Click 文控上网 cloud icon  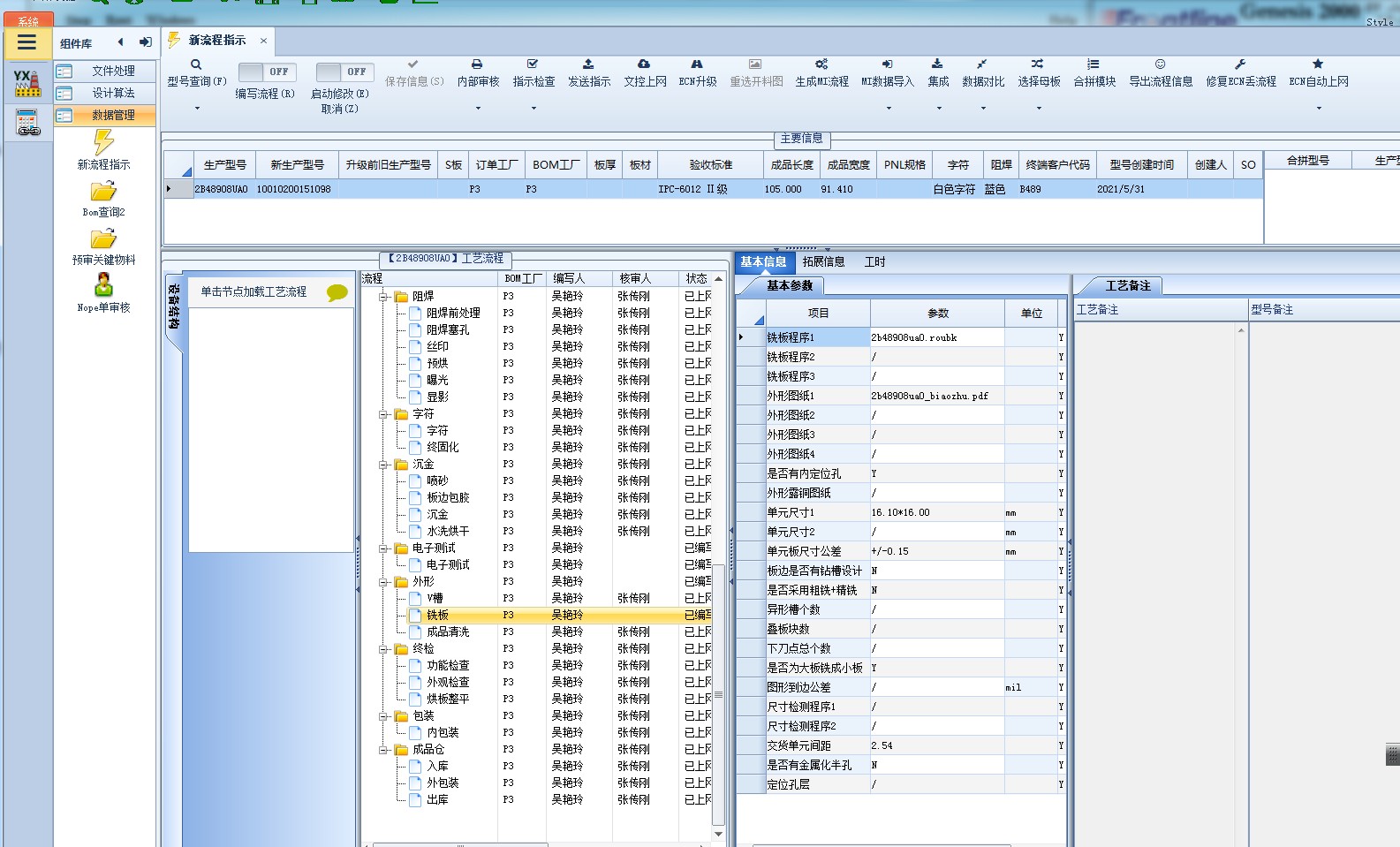click(x=644, y=64)
